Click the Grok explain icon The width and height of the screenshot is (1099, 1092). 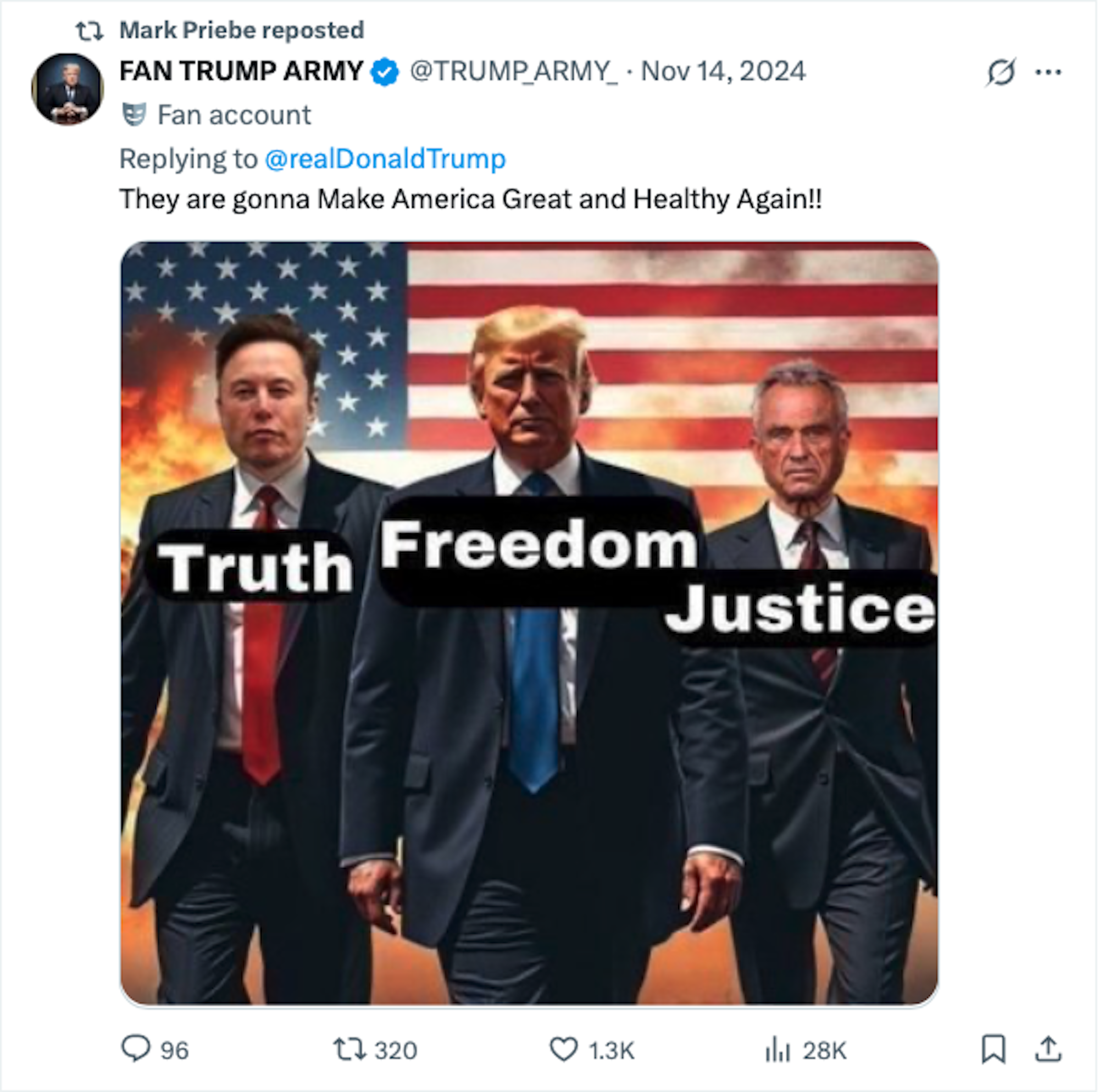(1001, 73)
